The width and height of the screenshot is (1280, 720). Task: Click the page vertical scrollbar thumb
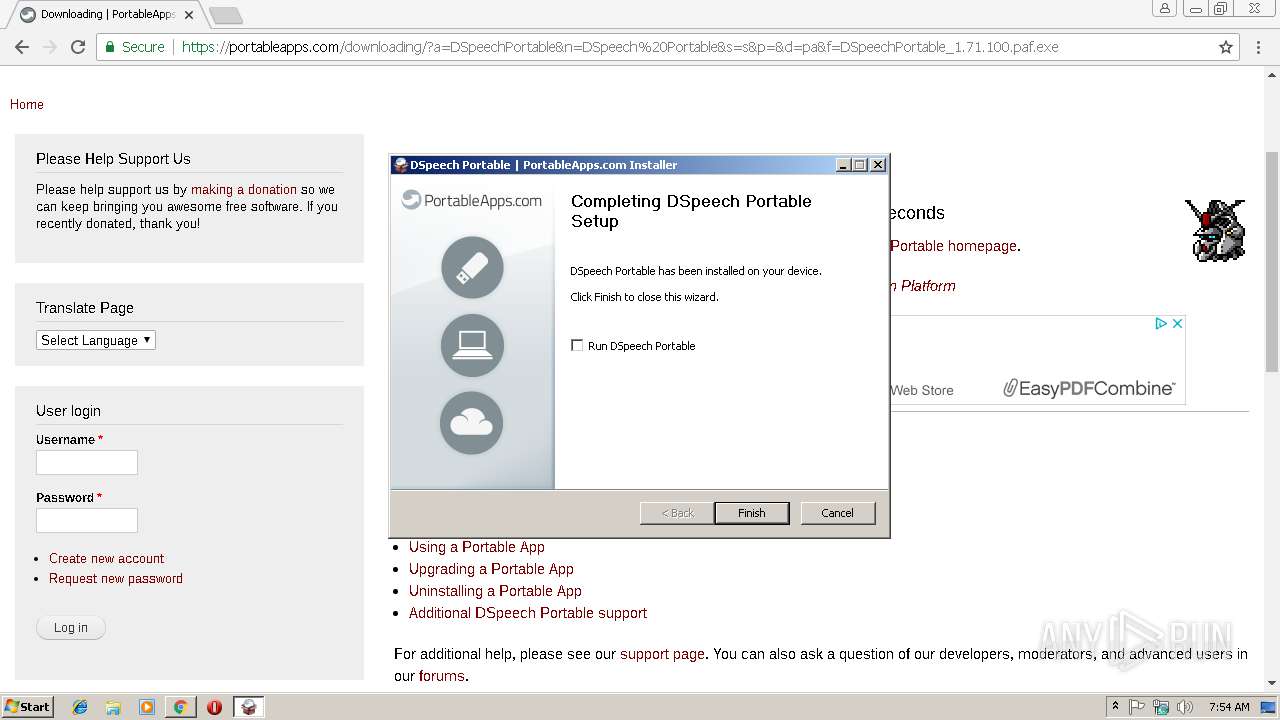(x=1272, y=260)
